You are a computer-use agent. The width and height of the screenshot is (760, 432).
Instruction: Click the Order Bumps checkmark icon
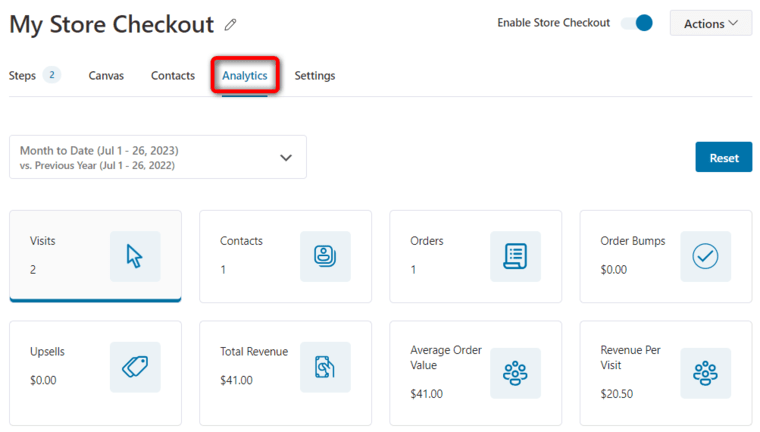(x=705, y=256)
